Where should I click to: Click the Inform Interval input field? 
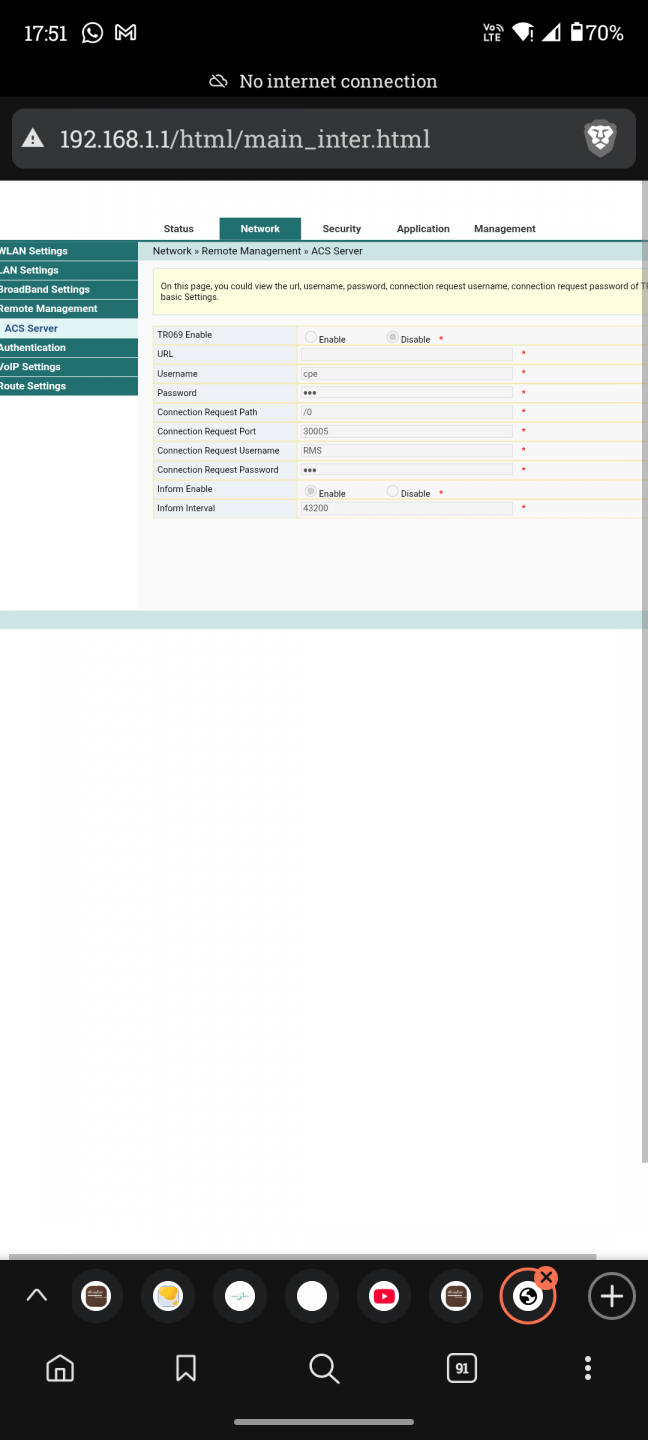click(x=406, y=508)
